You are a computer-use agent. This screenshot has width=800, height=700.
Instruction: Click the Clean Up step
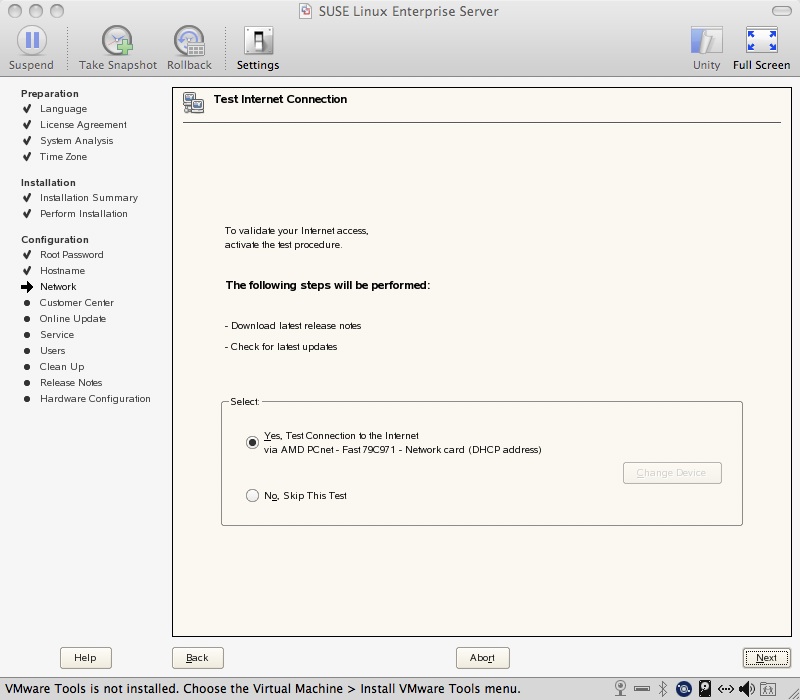coord(62,366)
